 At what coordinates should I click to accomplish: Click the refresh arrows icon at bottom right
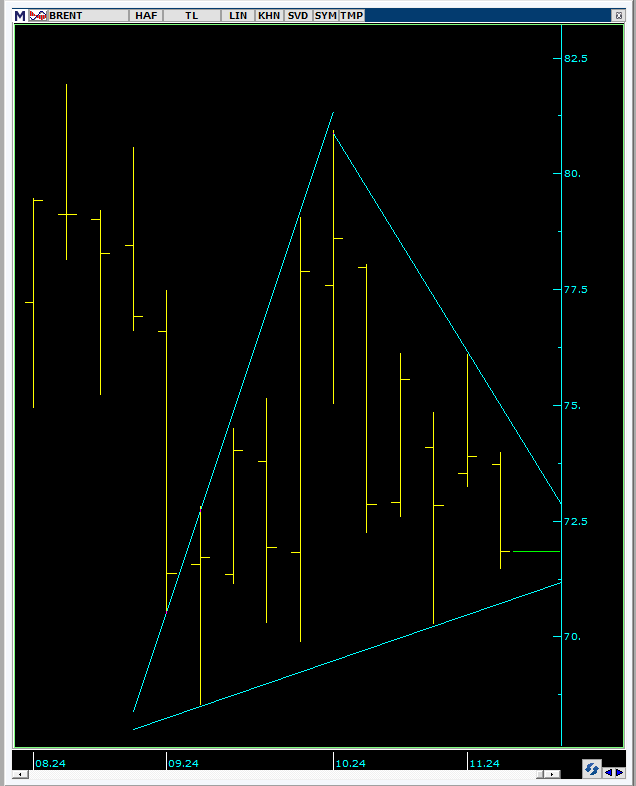[x=592, y=768]
